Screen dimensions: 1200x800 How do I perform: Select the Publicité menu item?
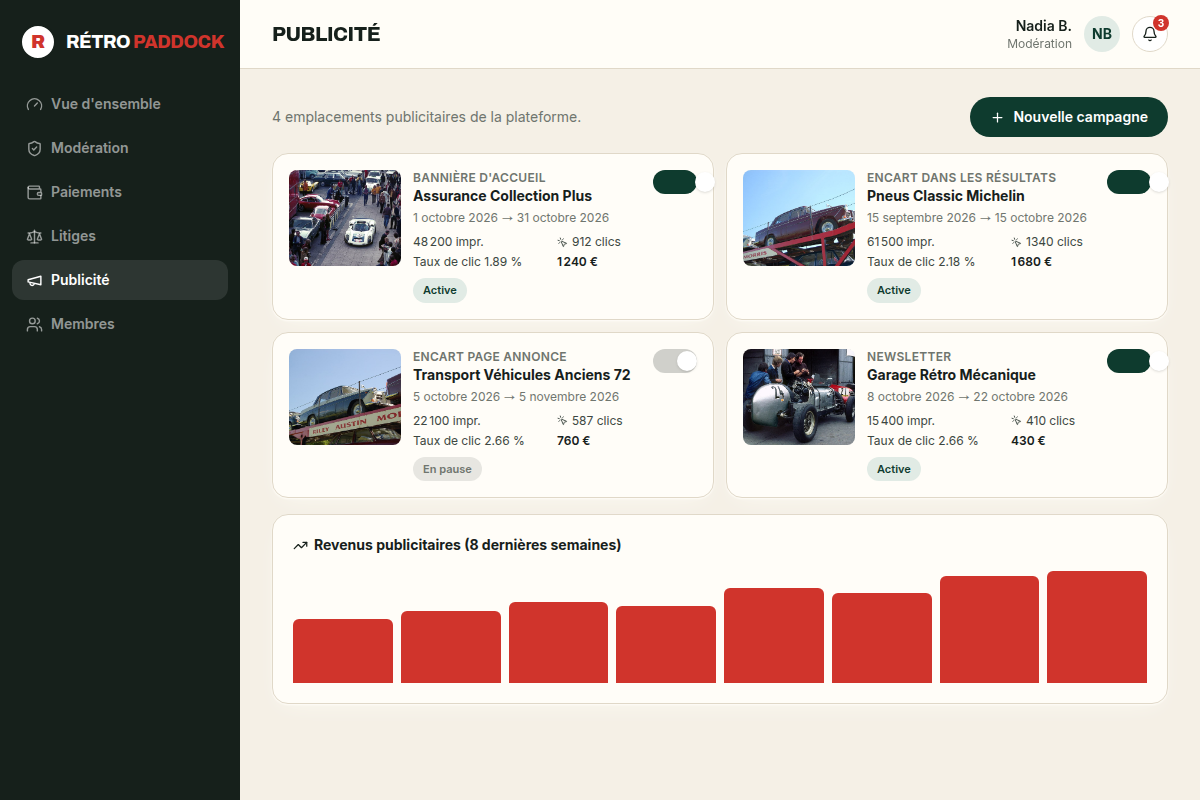point(120,280)
